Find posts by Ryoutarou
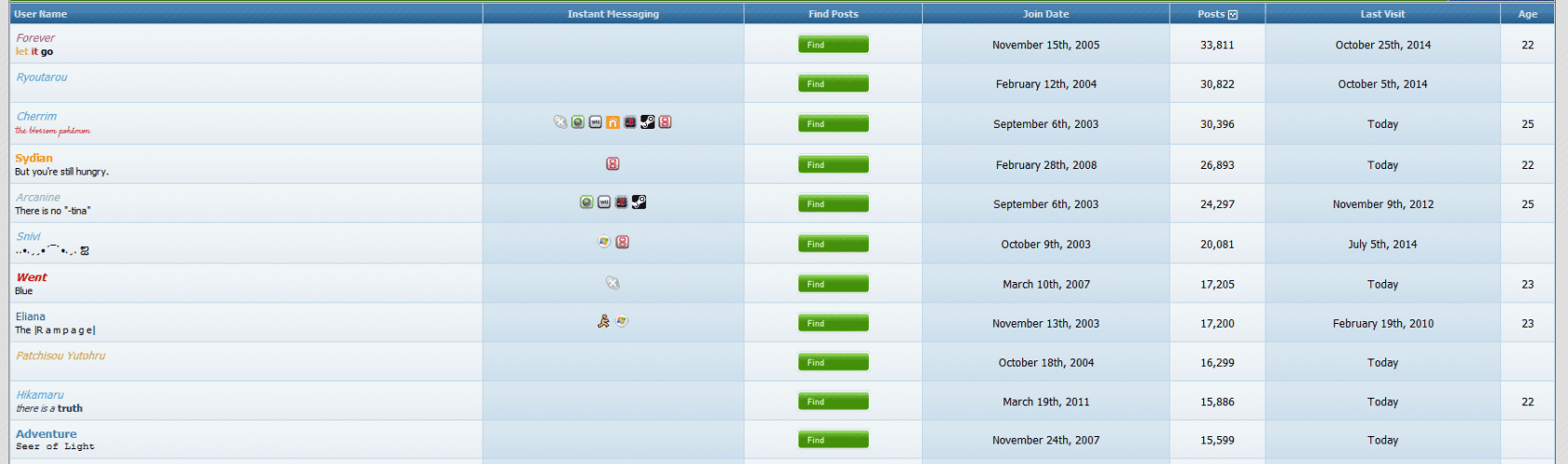The image size is (1568, 464). click(833, 84)
